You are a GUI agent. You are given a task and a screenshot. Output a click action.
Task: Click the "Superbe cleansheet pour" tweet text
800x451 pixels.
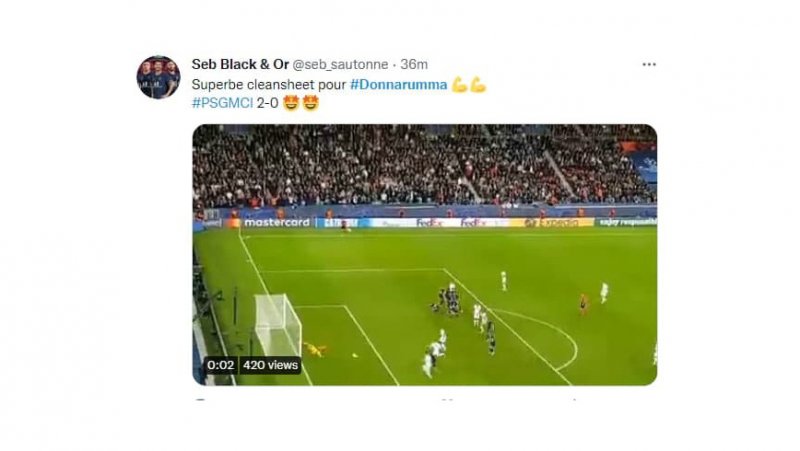click(x=269, y=85)
